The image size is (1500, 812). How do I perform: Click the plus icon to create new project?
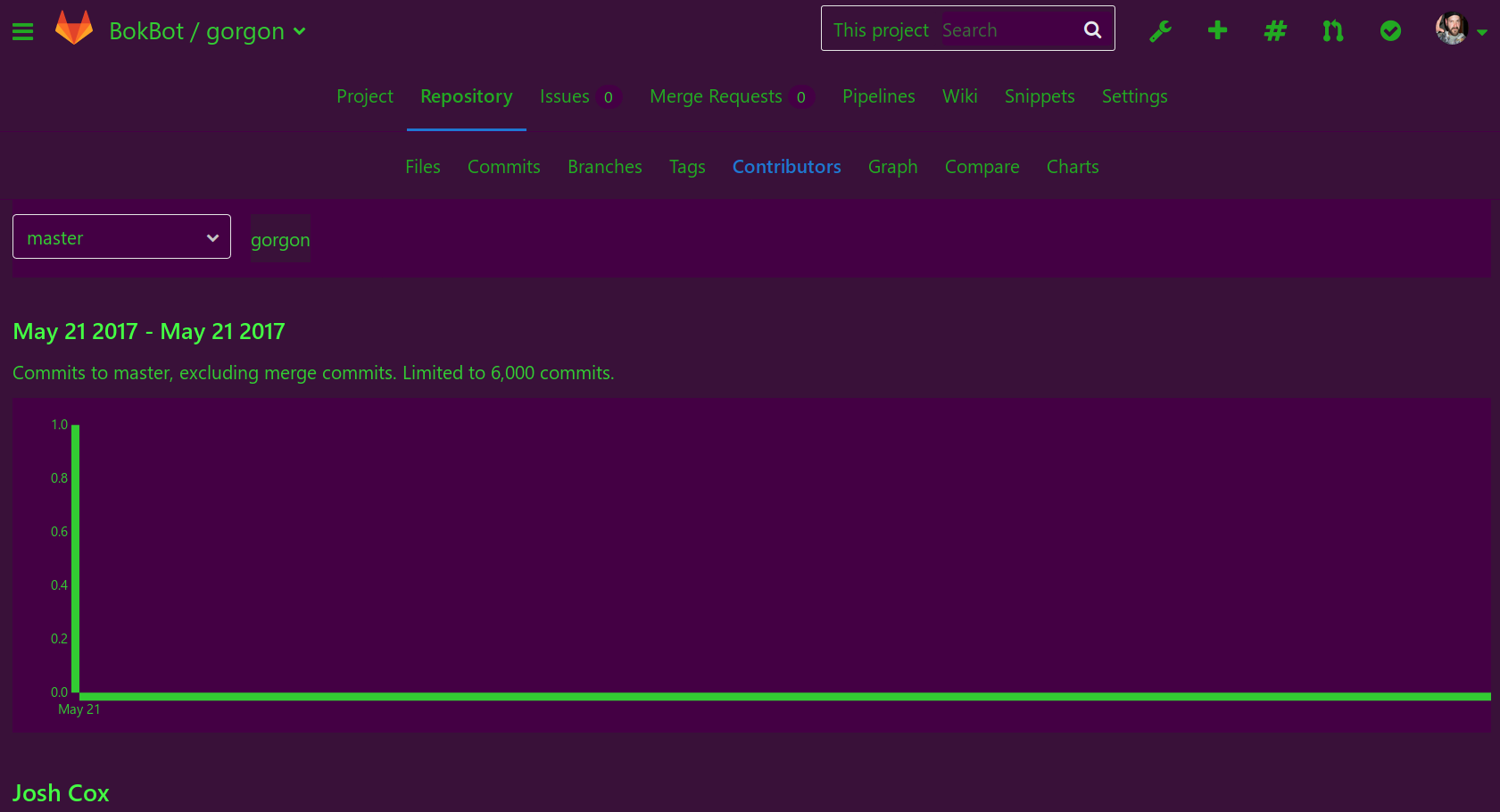pyautogui.click(x=1217, y=30)
